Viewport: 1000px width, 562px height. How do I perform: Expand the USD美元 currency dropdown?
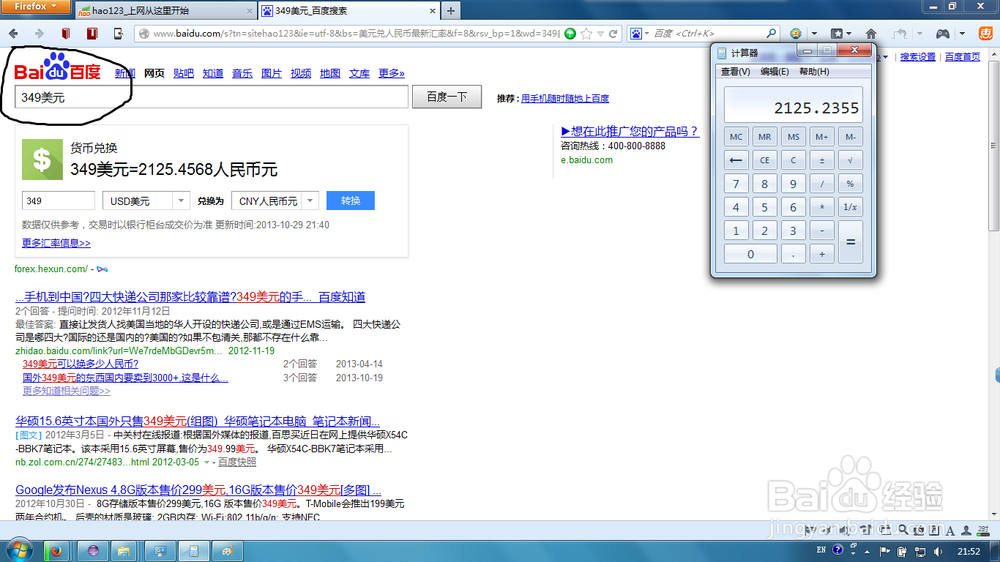point(181,201)
